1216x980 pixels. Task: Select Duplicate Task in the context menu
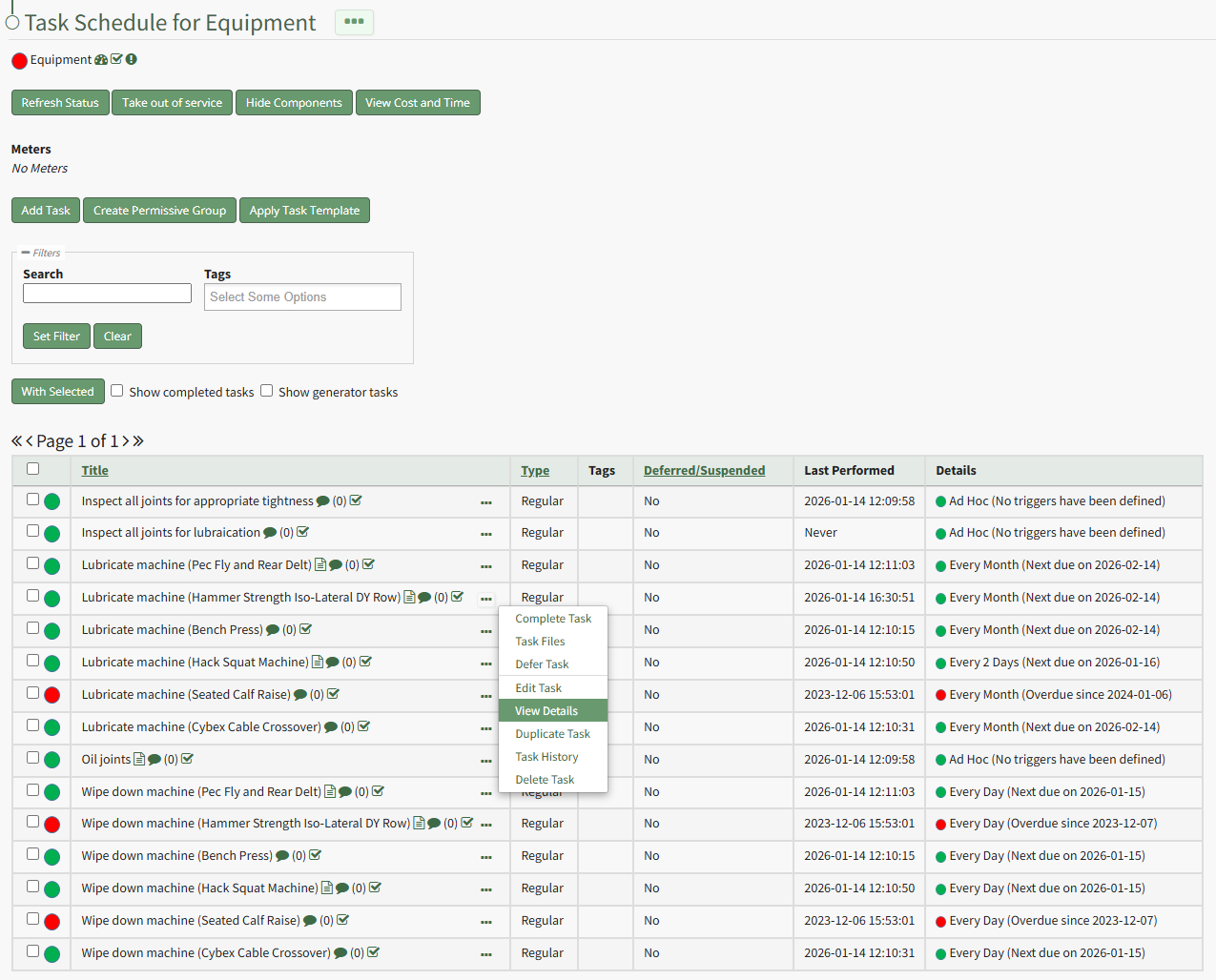[552, 734]
